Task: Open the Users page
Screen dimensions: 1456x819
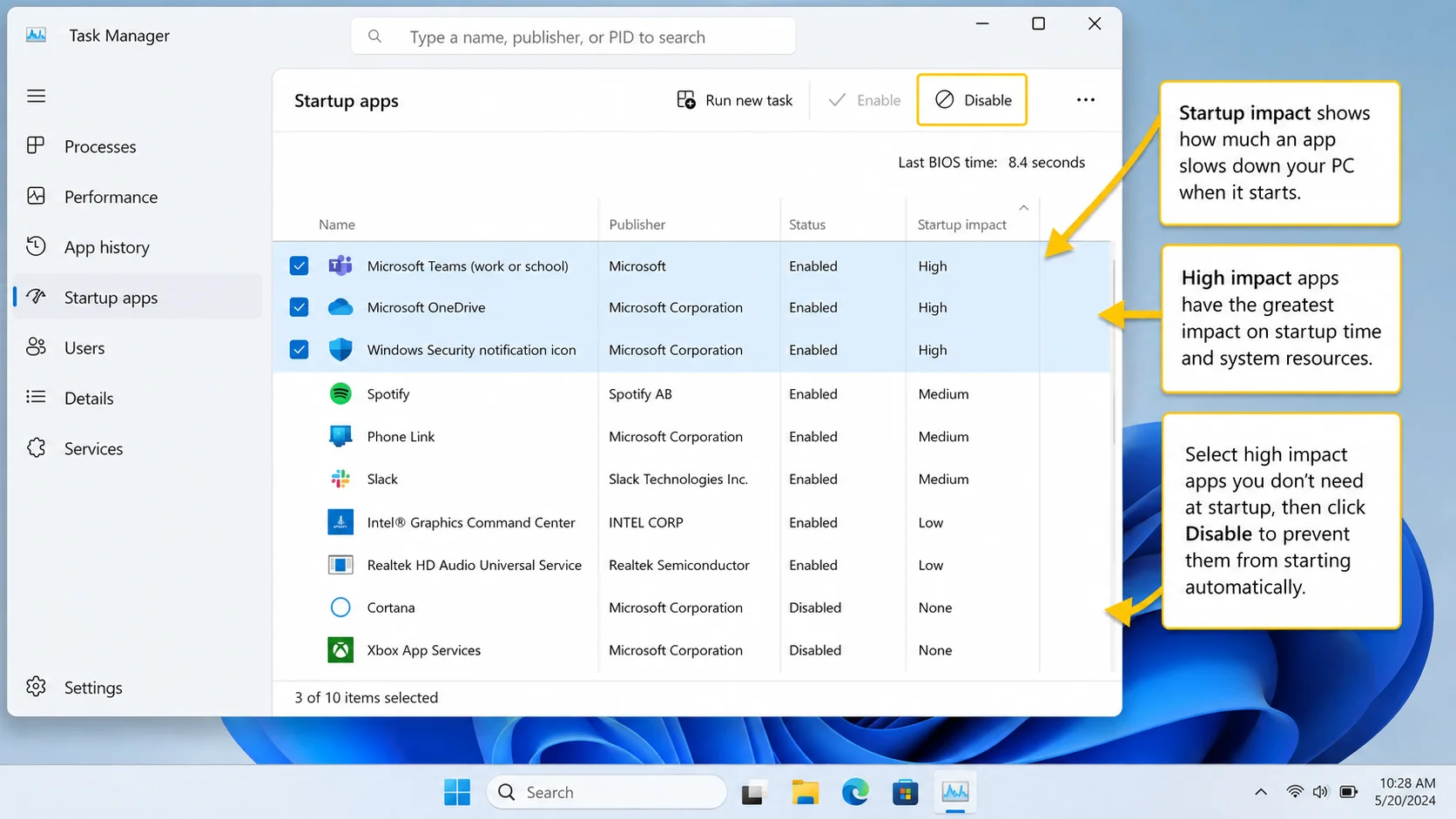Action: [138, 347]
